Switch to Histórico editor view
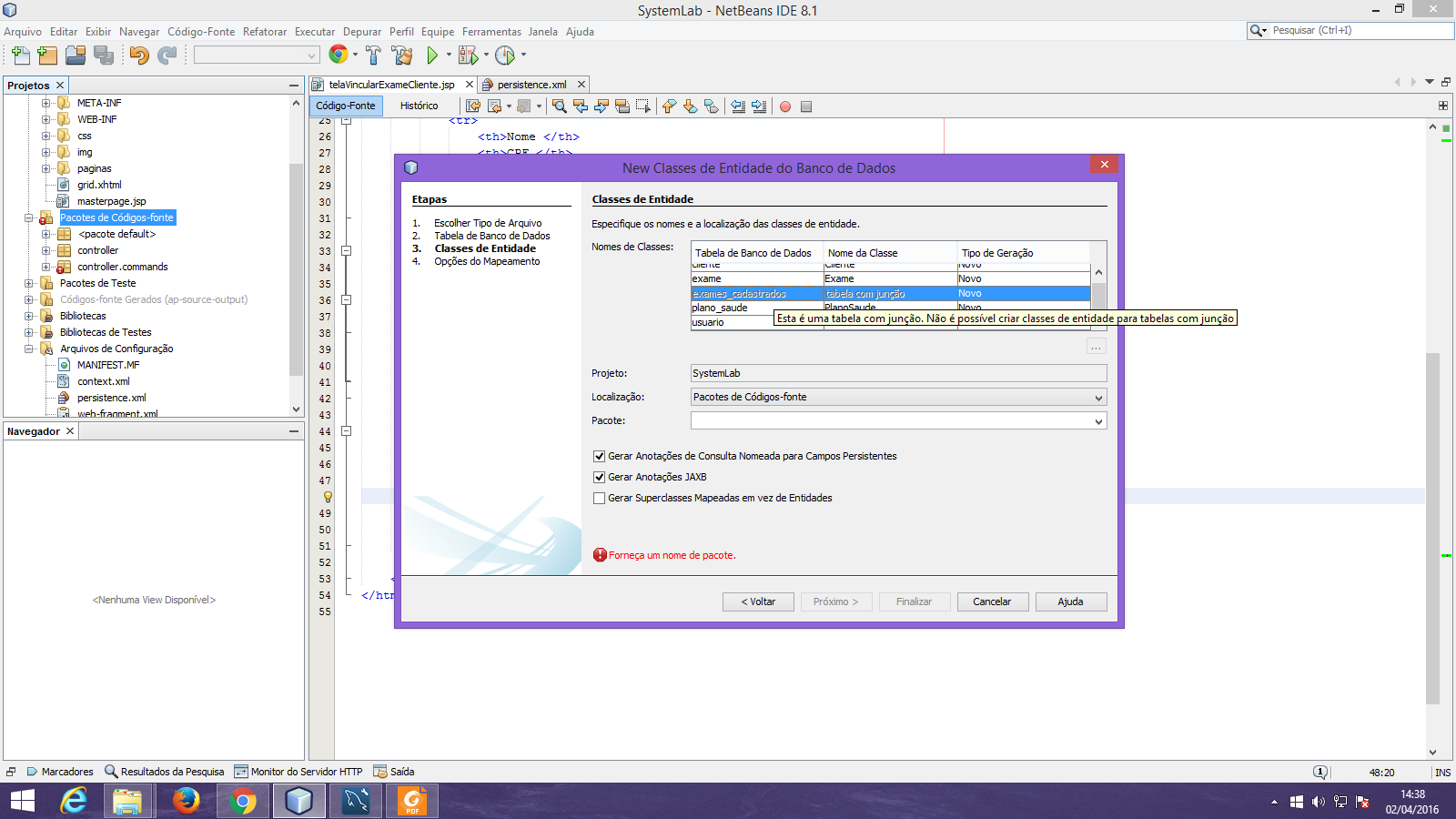 [419, 106]
